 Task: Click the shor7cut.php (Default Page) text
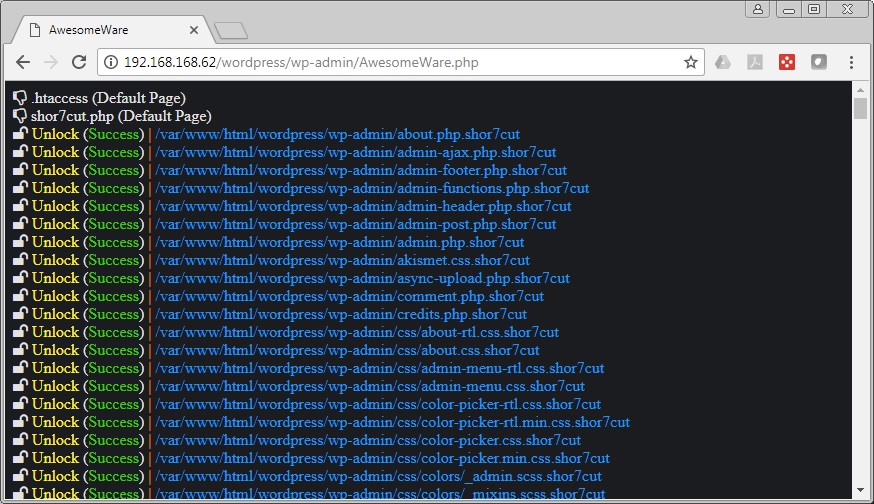(121, 116)
